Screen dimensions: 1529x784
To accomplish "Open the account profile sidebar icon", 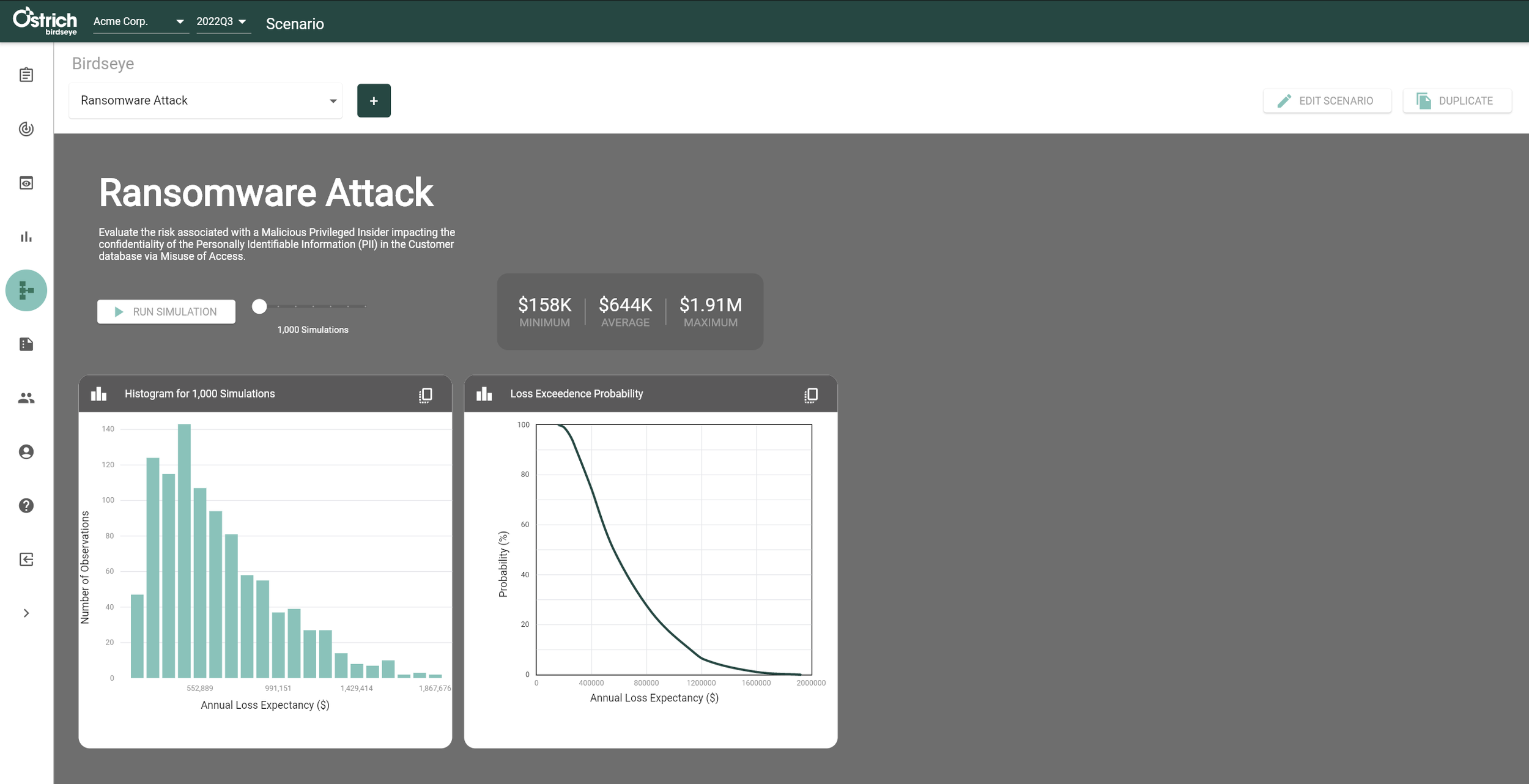I will 26,452.
